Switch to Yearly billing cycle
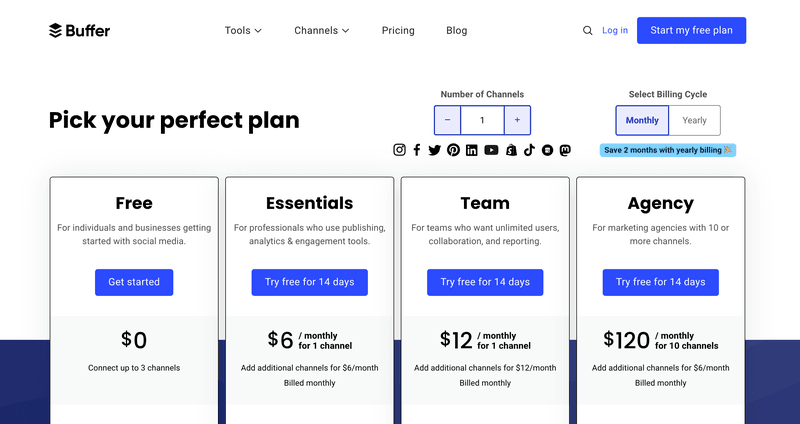 click(694, 120)
